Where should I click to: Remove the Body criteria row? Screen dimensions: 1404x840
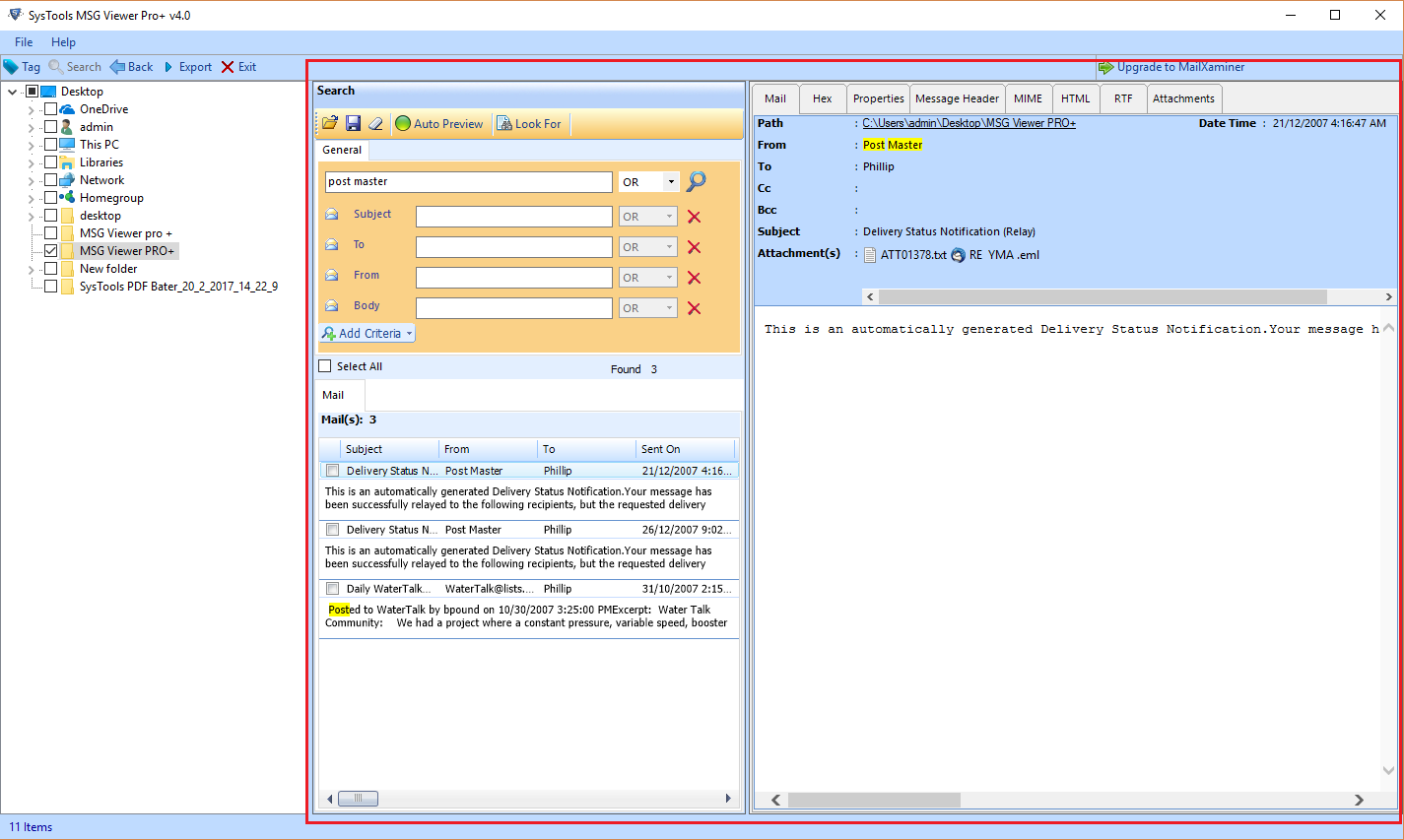click(694, 308)
